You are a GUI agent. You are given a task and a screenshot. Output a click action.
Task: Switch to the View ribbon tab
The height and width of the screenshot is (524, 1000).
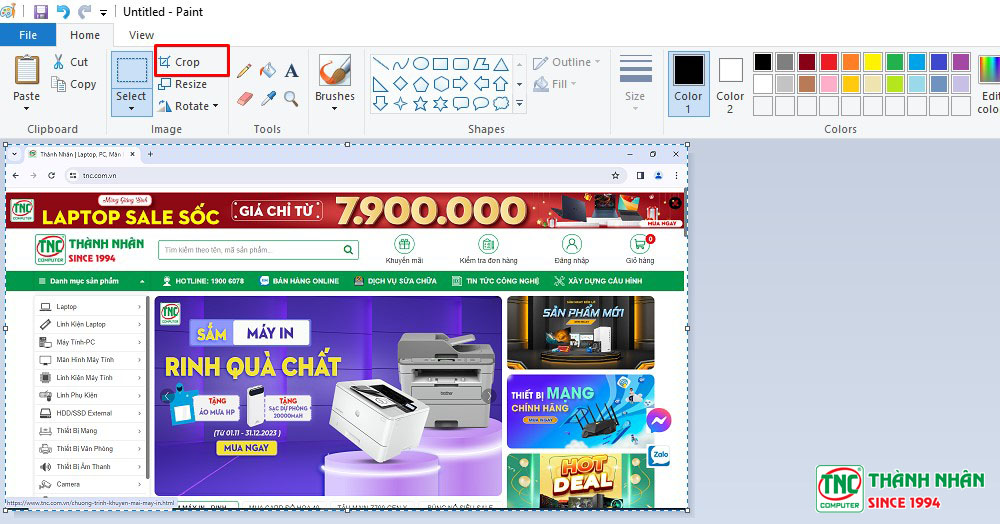tap(141, 35)
